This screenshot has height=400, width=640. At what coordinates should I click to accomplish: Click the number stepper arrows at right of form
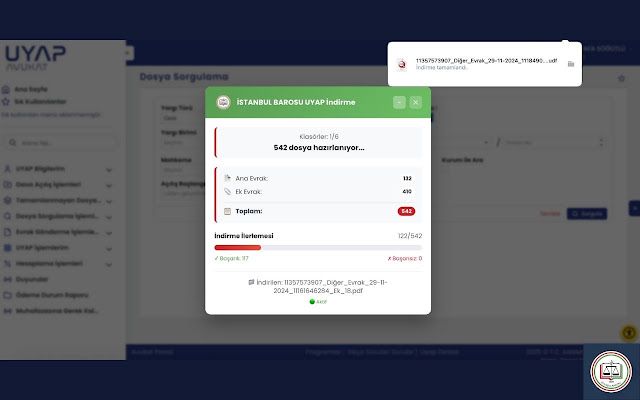601,142
